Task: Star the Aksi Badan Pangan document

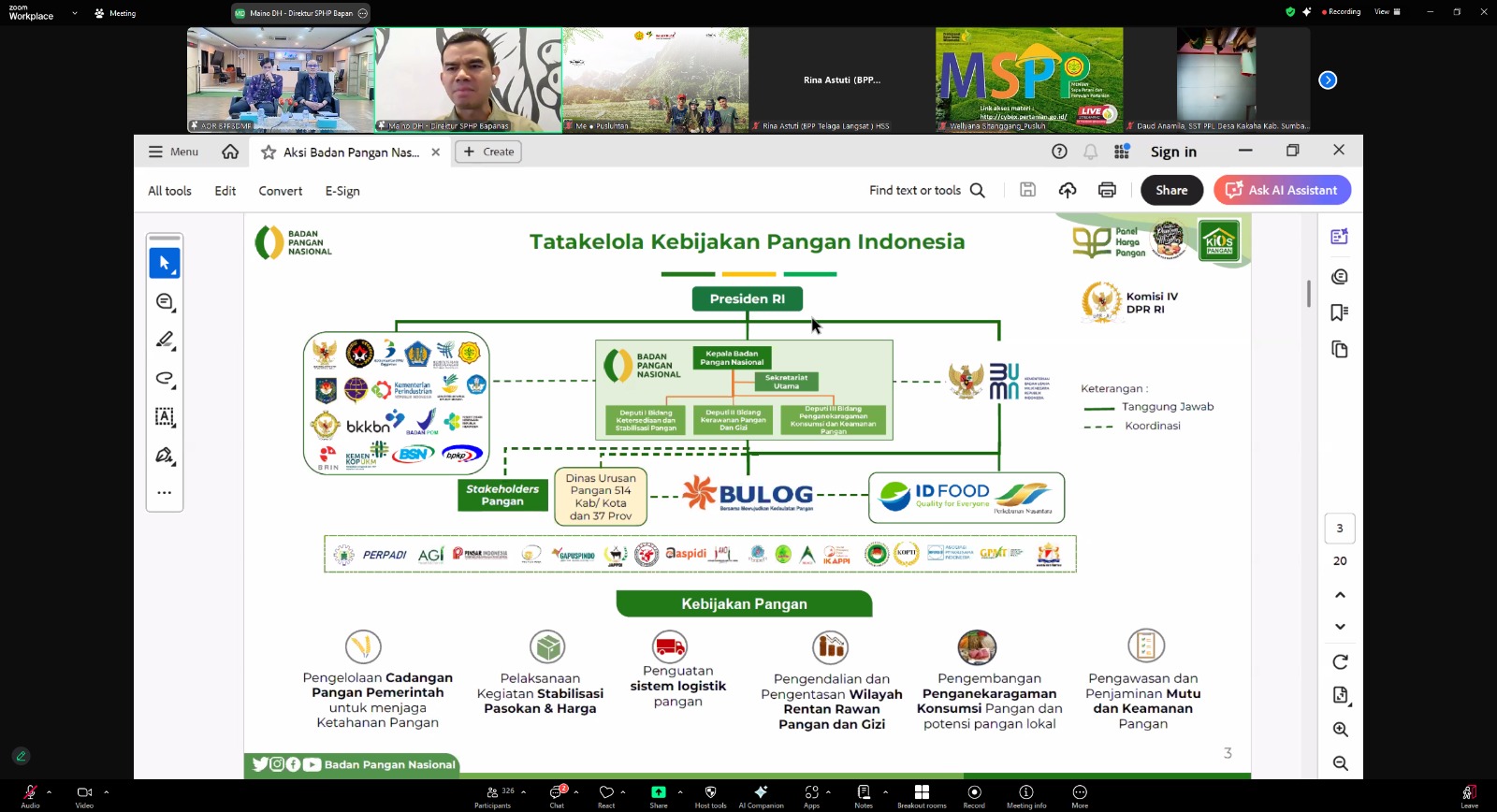Action: click(269, 152)
